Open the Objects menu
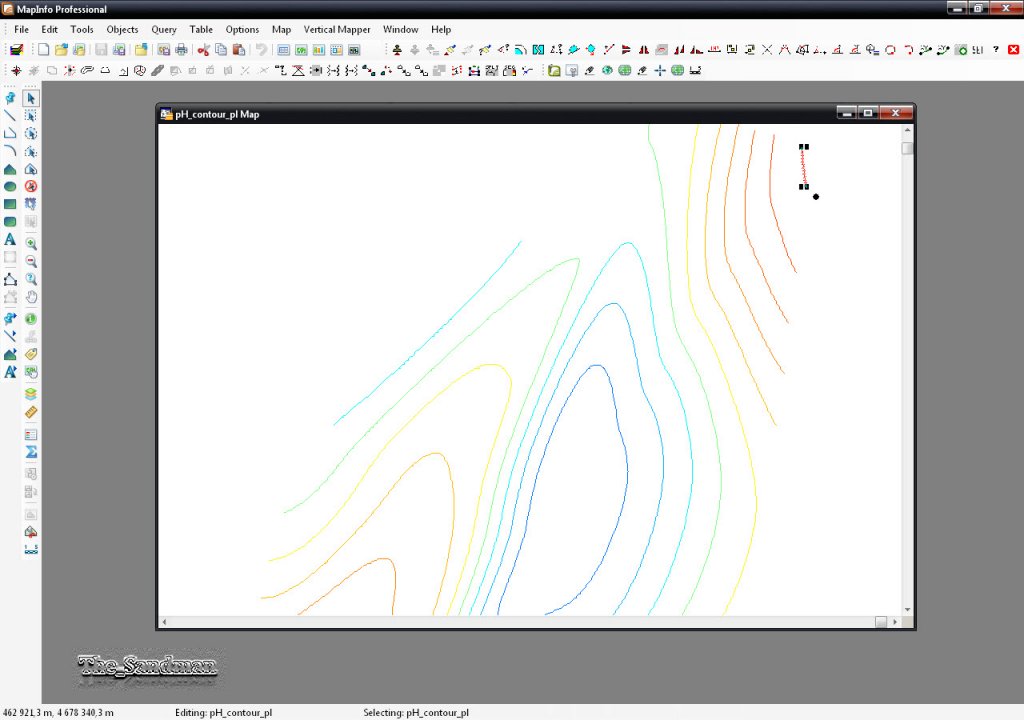1024x720 pixels. (x=122, y=29)
